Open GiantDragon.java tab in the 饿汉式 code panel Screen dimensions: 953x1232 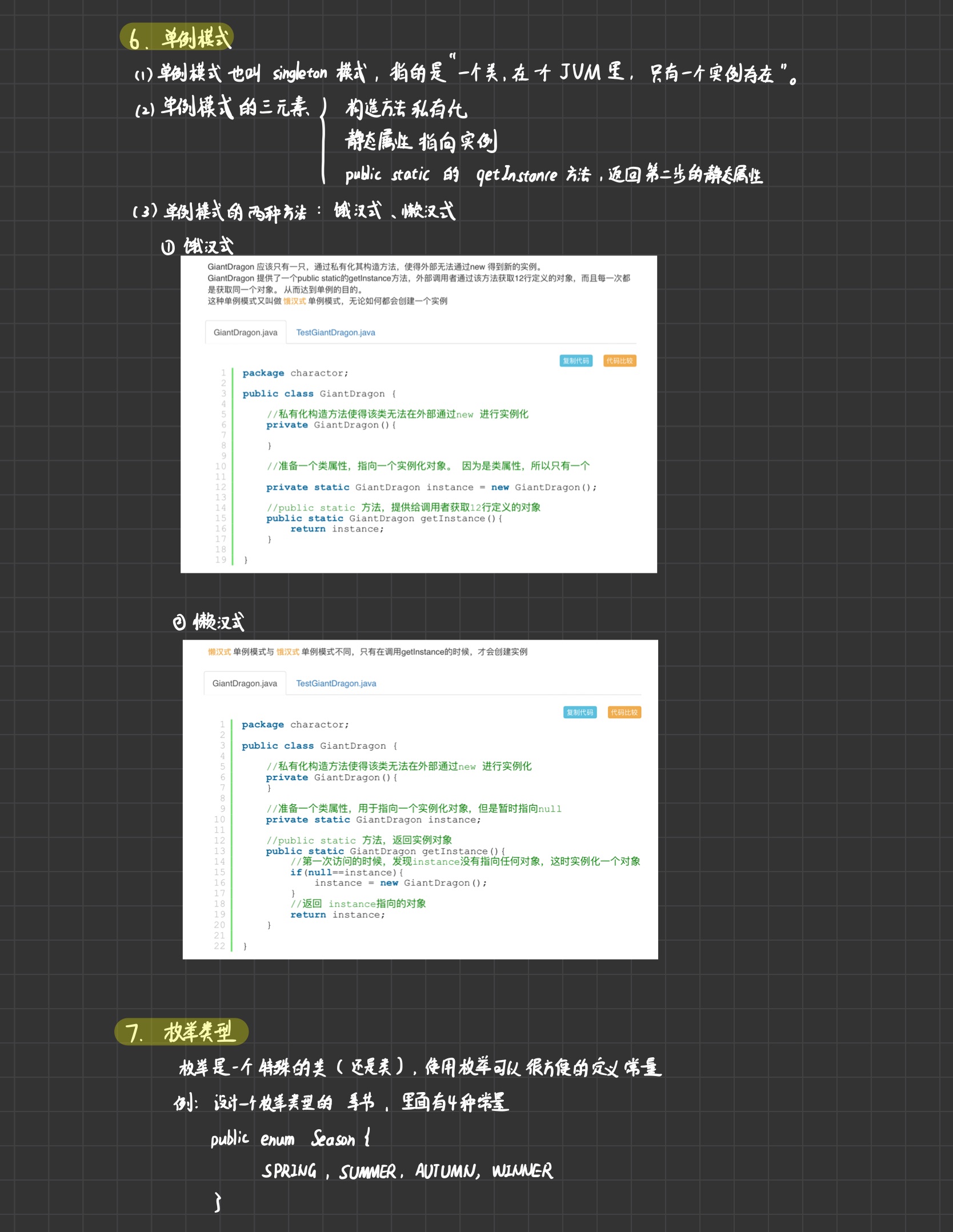(245, 332)
